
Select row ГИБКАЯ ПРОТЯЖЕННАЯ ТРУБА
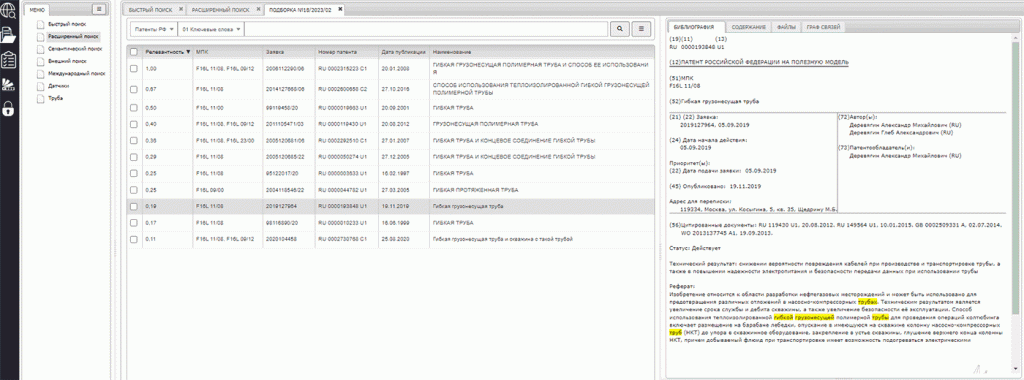(391, 190)
